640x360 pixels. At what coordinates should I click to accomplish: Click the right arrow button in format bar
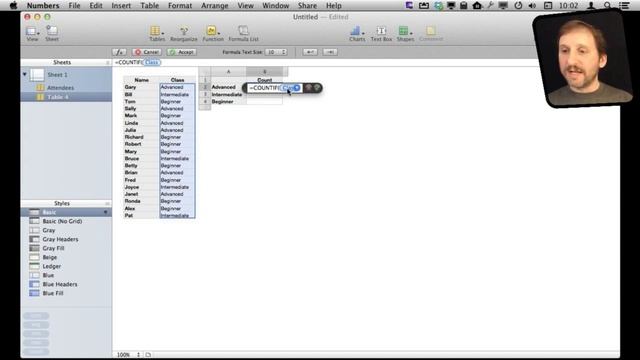330,52
